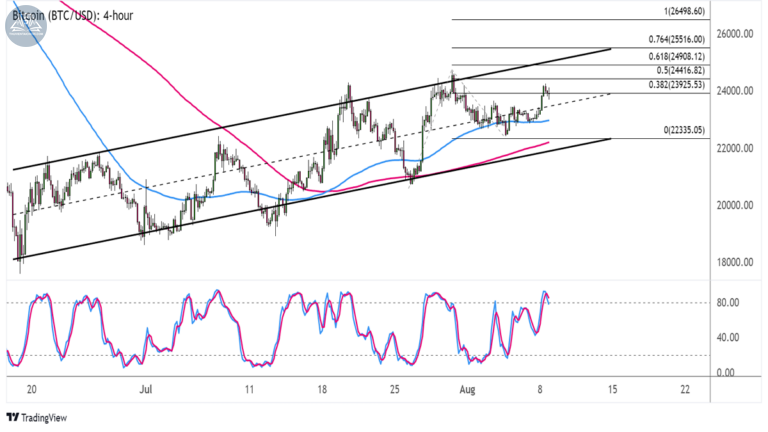Click the 22 date label on time axis
The height and width of the screenshot is (432, 768).
point(685,389)
